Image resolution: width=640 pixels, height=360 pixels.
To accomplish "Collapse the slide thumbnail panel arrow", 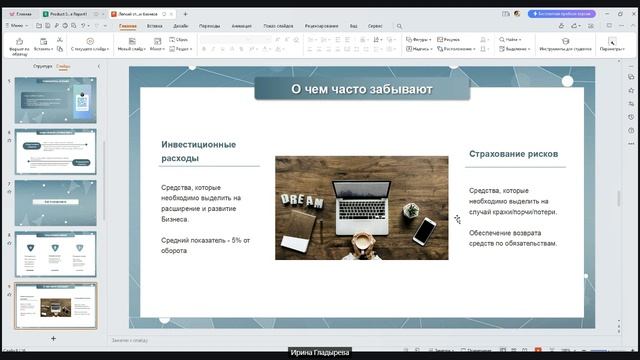I will (x=98, y=66).
